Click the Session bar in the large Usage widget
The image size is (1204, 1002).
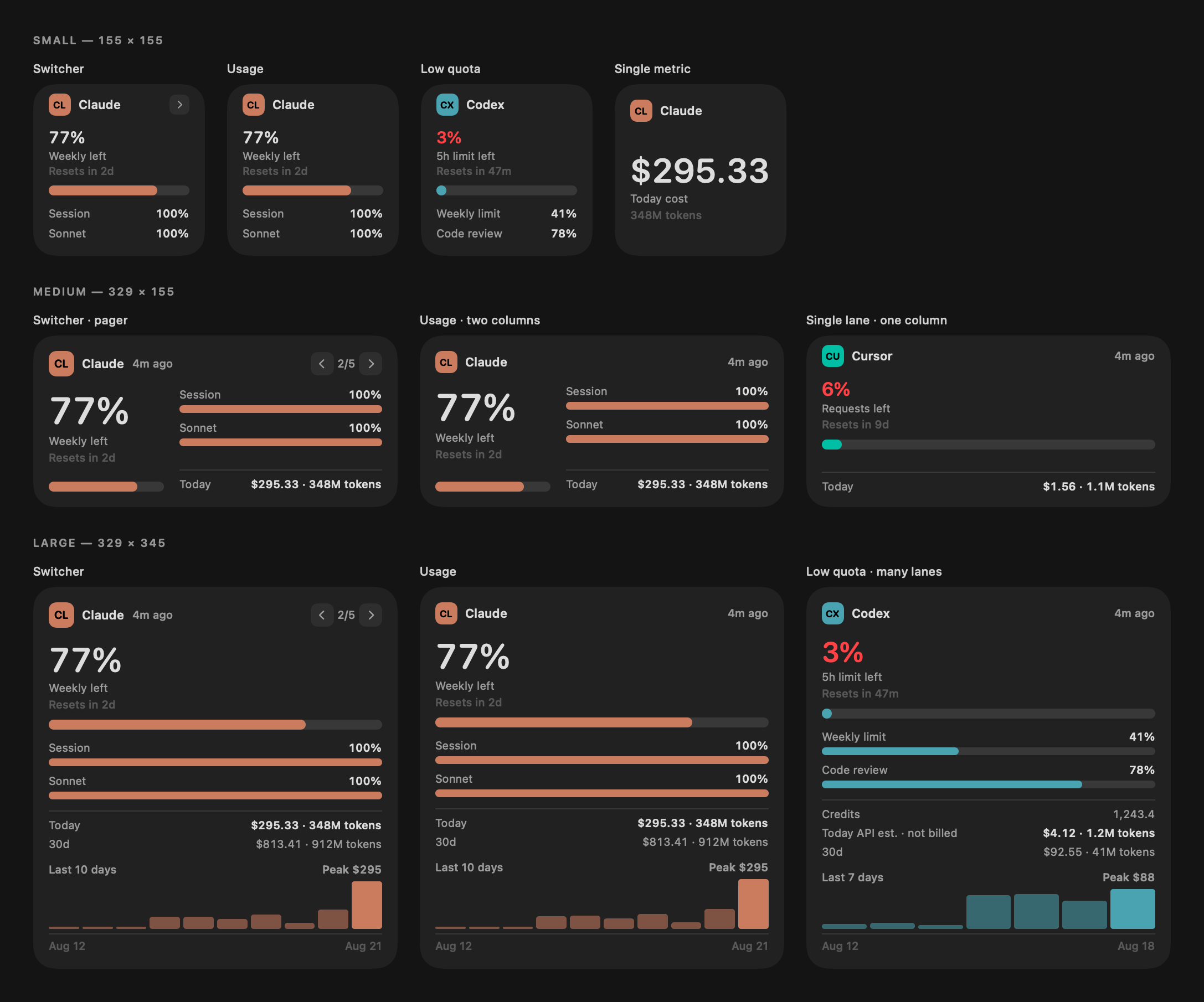(601, 760)
